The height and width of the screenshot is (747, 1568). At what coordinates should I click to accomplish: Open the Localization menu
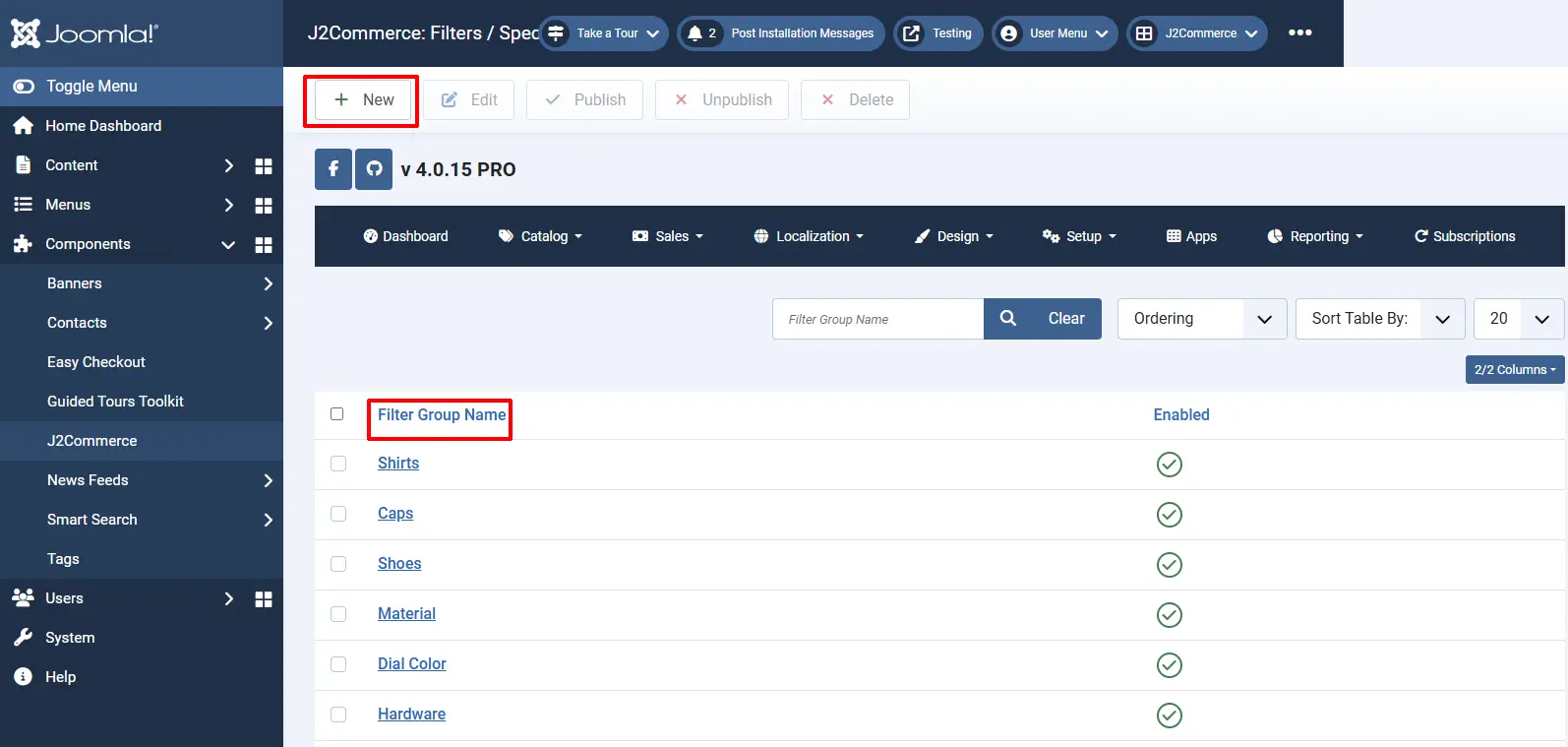point(809,236)
